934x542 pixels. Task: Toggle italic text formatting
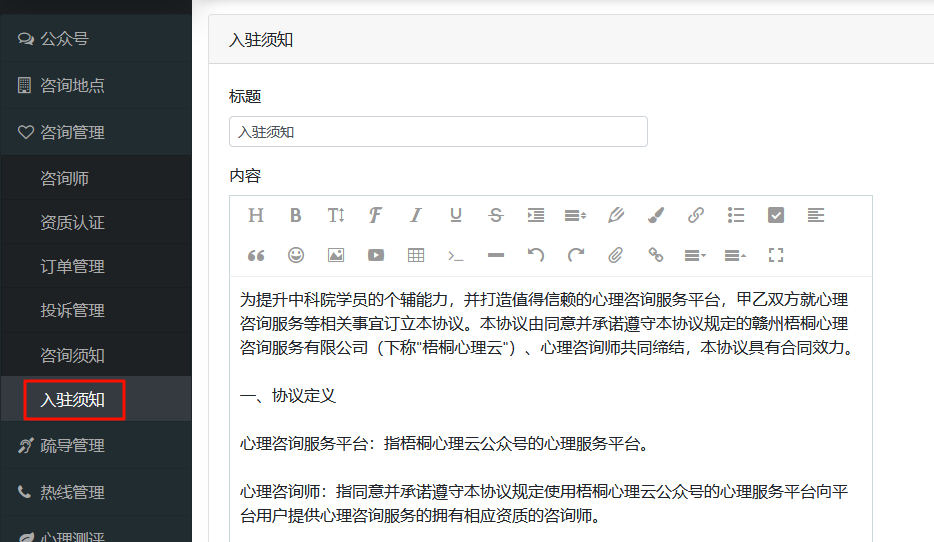coord(416,215)
